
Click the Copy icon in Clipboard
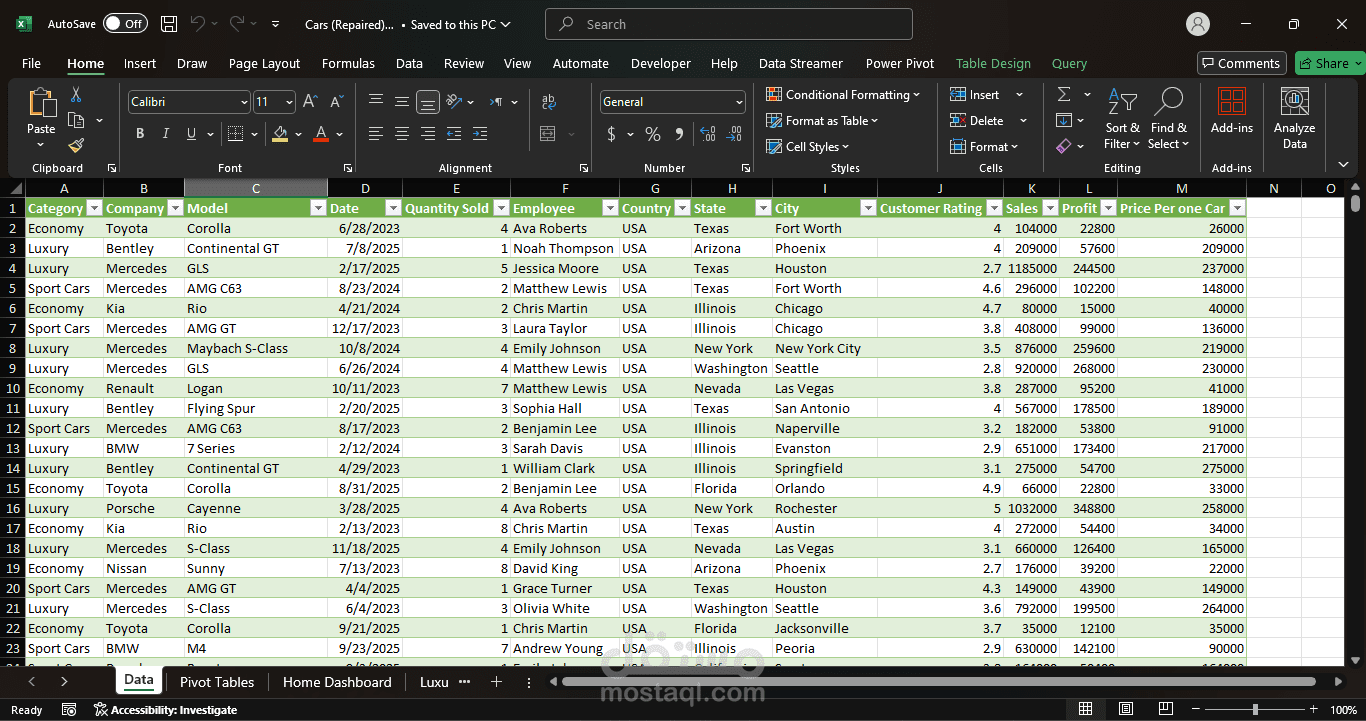[76, 120]
